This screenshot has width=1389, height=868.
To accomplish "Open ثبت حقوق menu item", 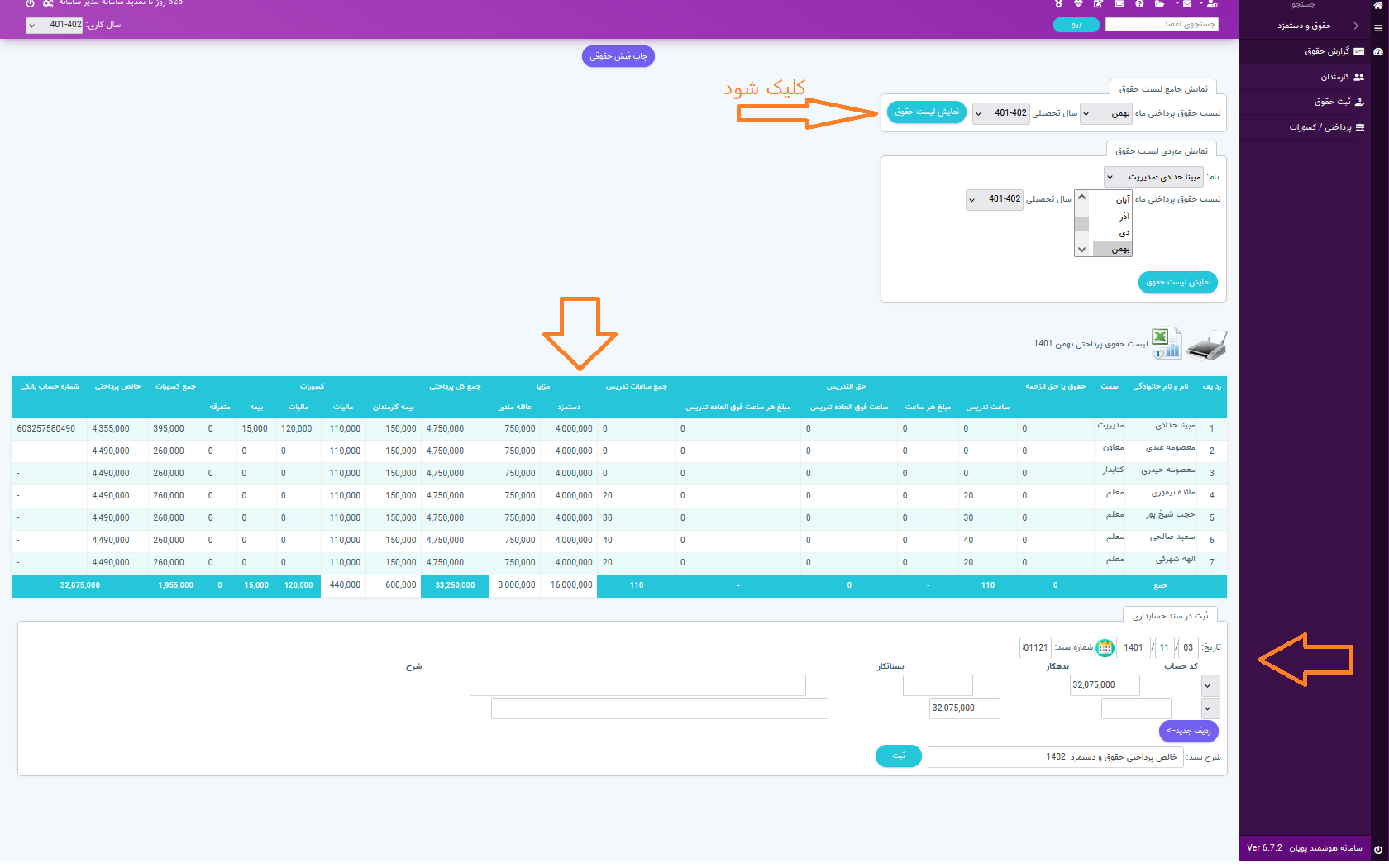I will pos(1332,102).
